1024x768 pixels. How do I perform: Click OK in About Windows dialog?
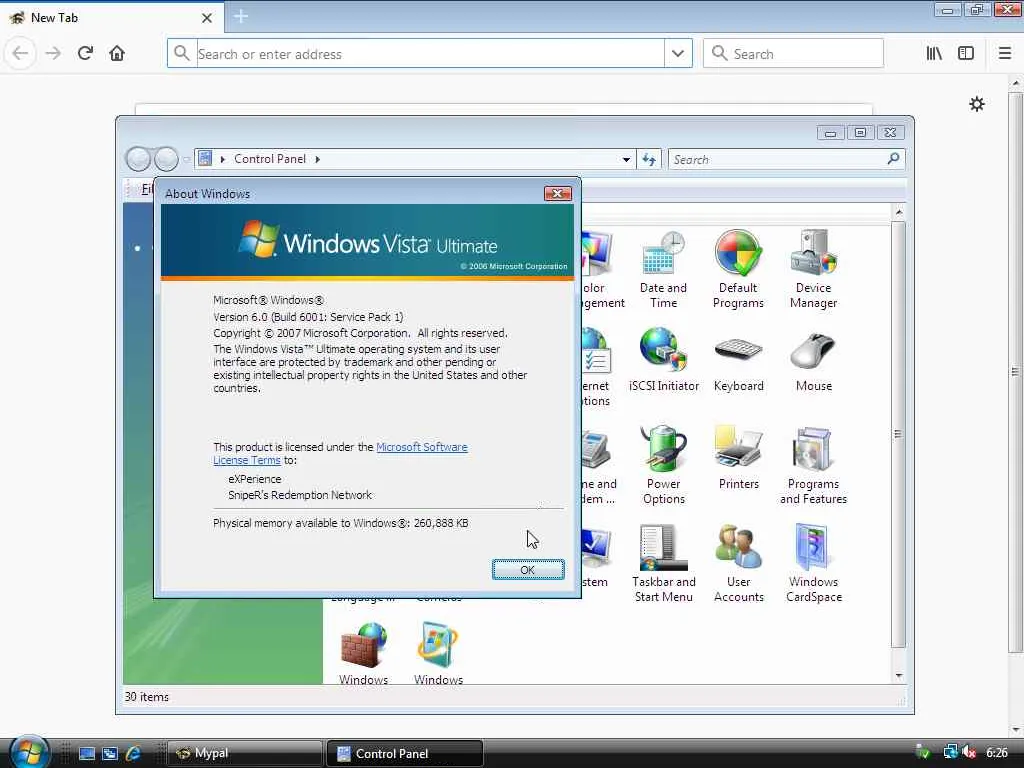tap(528, 569)
